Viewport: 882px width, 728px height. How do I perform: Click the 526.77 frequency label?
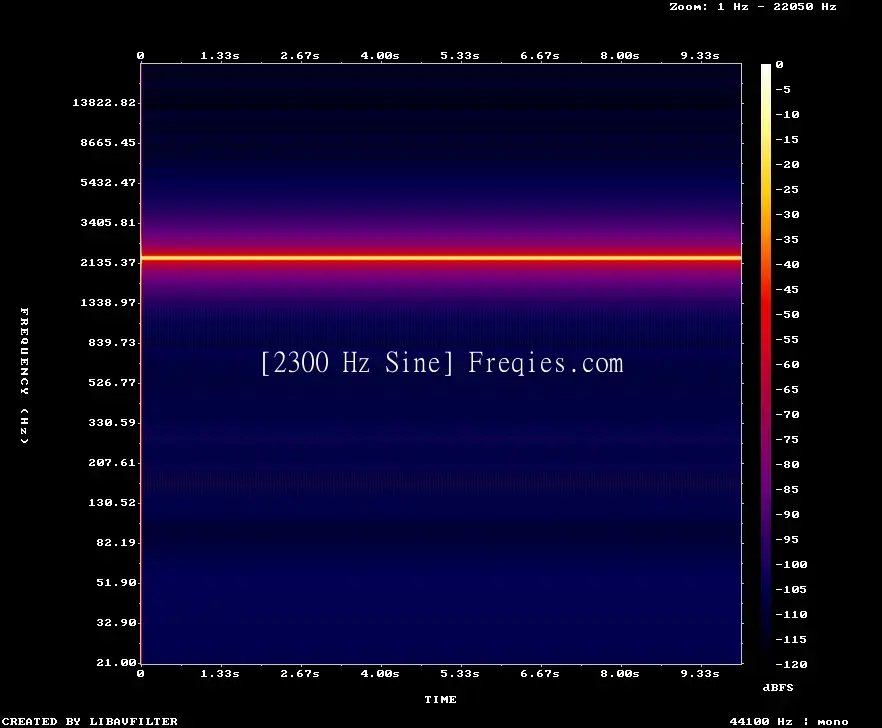coord(112,382)
